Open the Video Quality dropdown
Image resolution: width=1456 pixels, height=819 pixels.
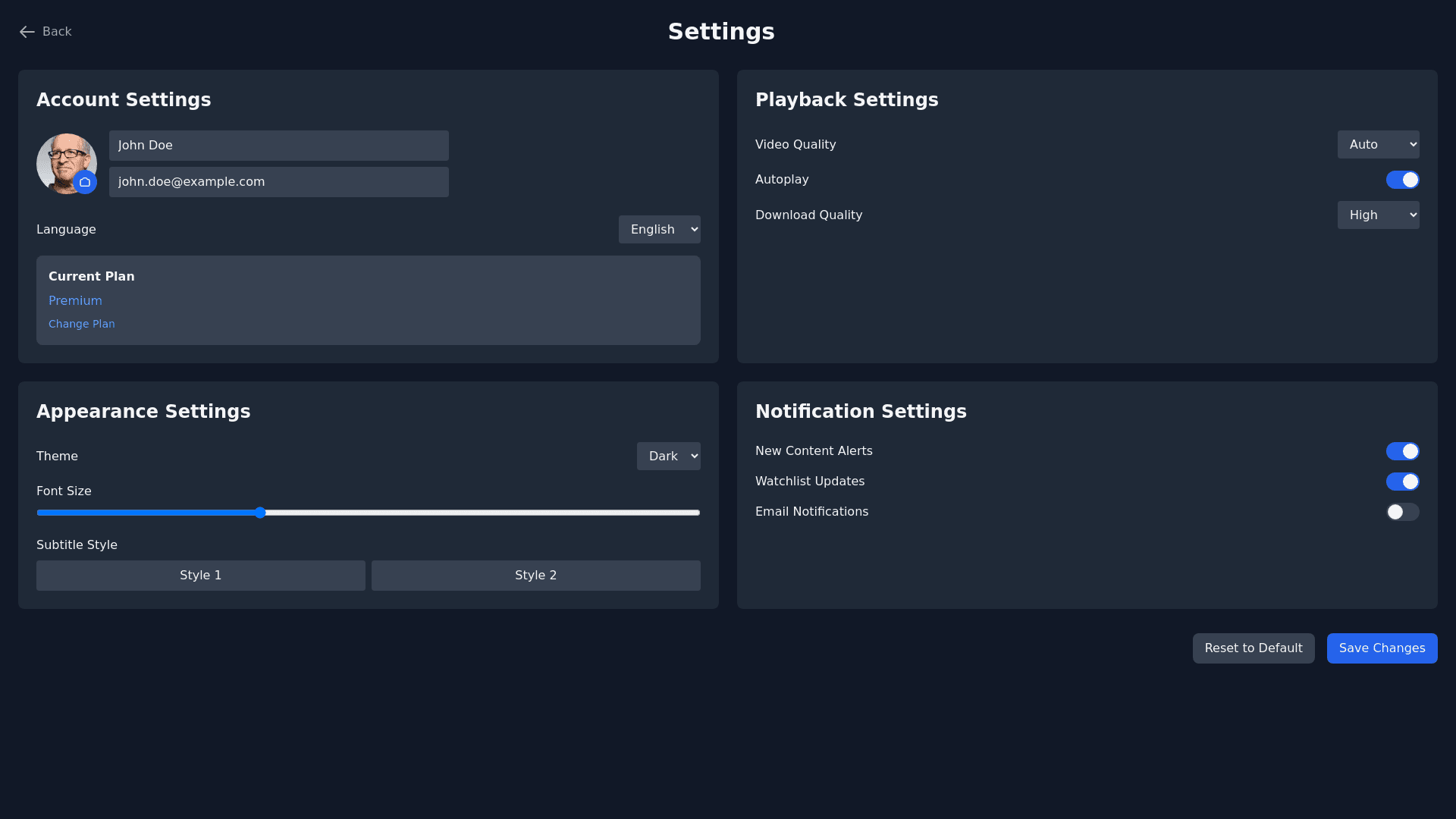[1378, 145]
